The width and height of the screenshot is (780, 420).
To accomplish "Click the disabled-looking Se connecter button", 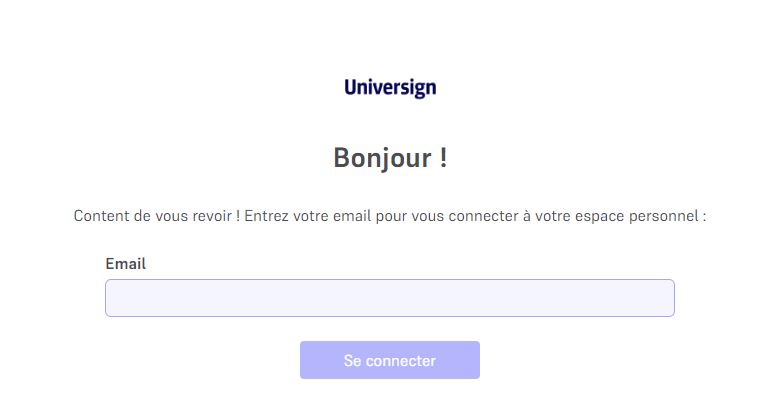I will click(x=390, y=360).
